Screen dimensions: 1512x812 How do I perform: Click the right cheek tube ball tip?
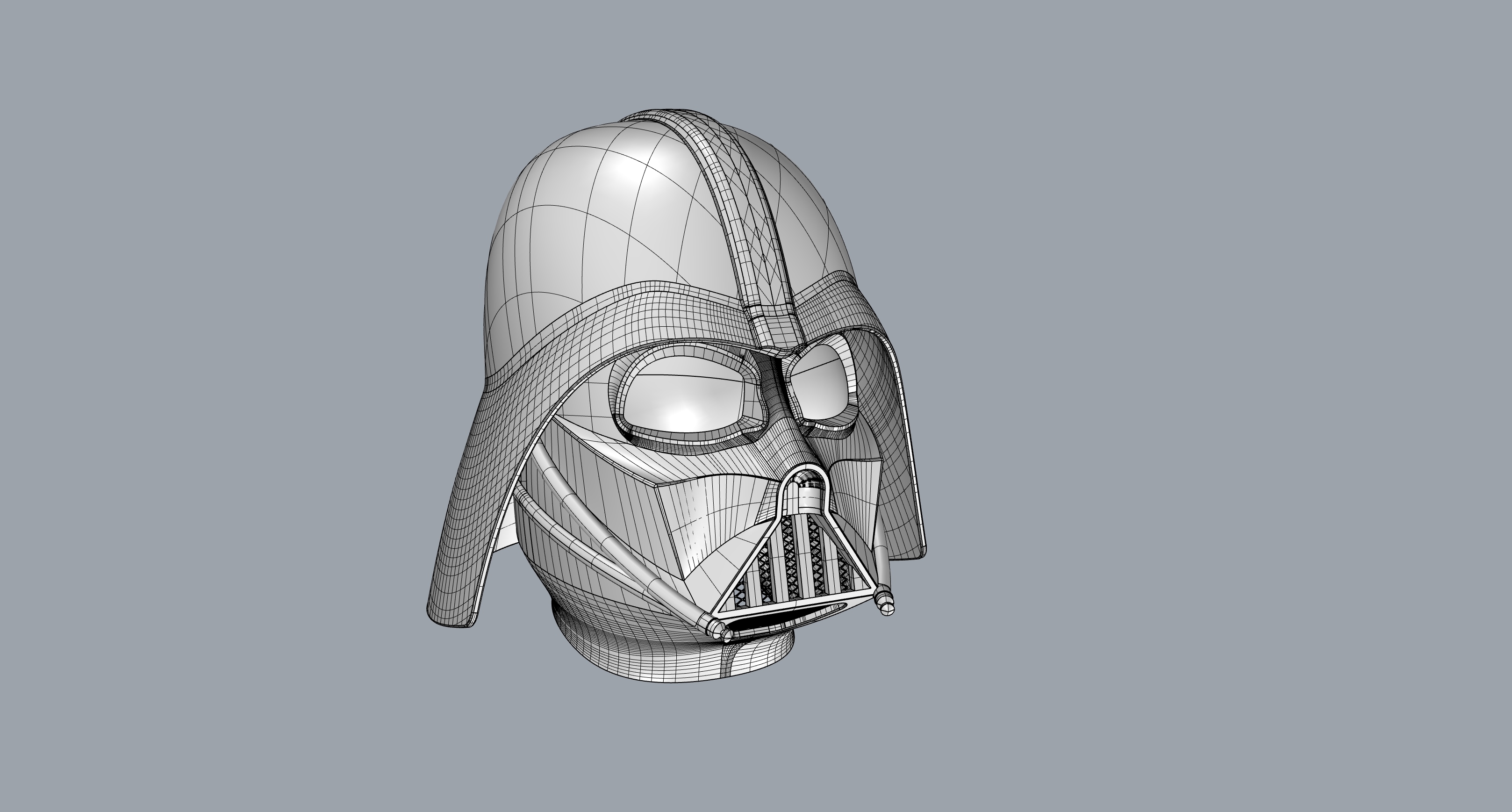click(x=888, y=611)
